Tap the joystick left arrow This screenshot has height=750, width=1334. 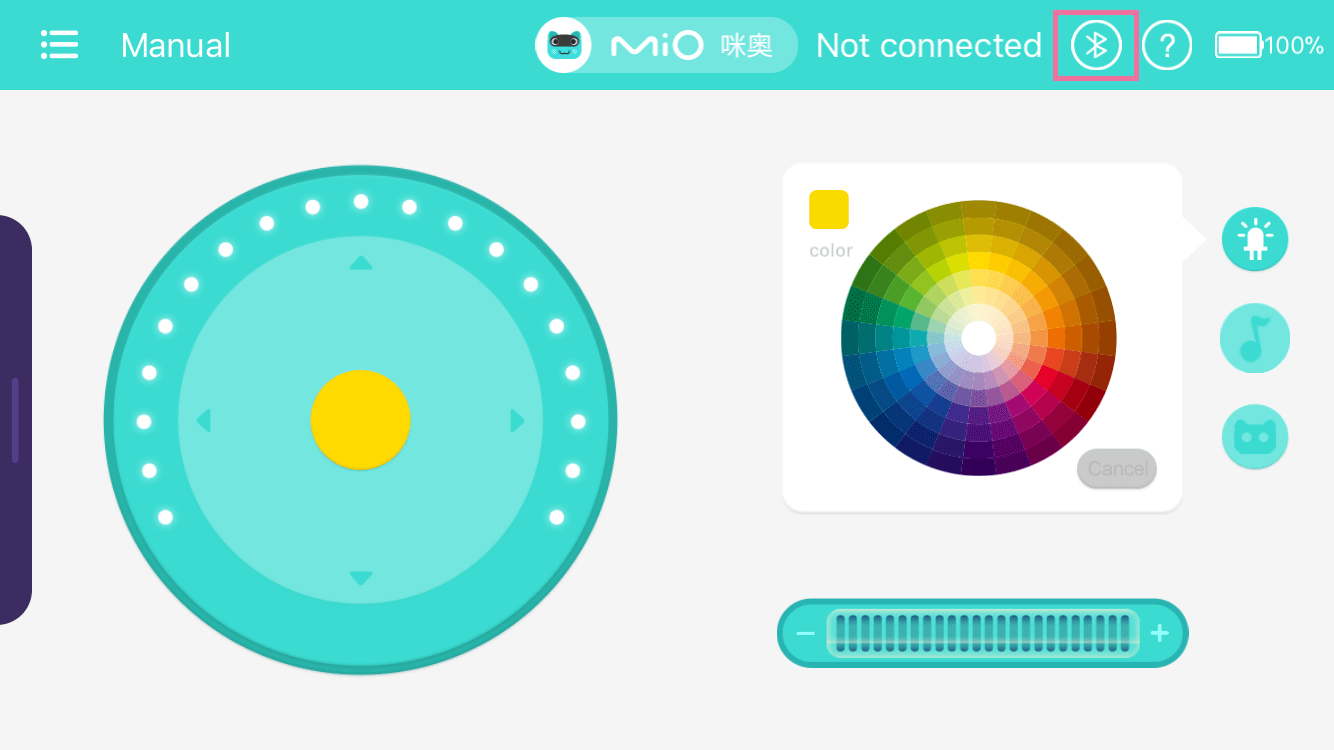pos(204,420)
